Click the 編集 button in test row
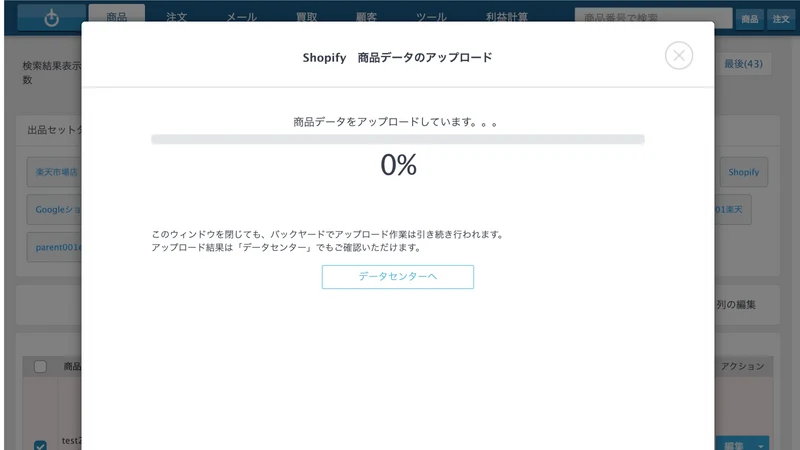The image size is (800, 450). [x=734, y=445]
